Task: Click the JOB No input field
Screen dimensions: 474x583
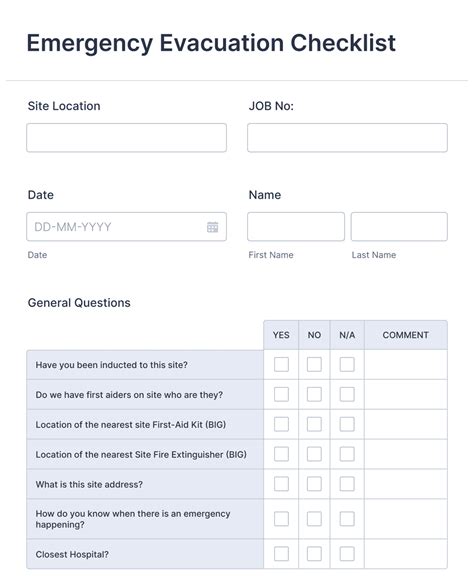Action: 347,138
